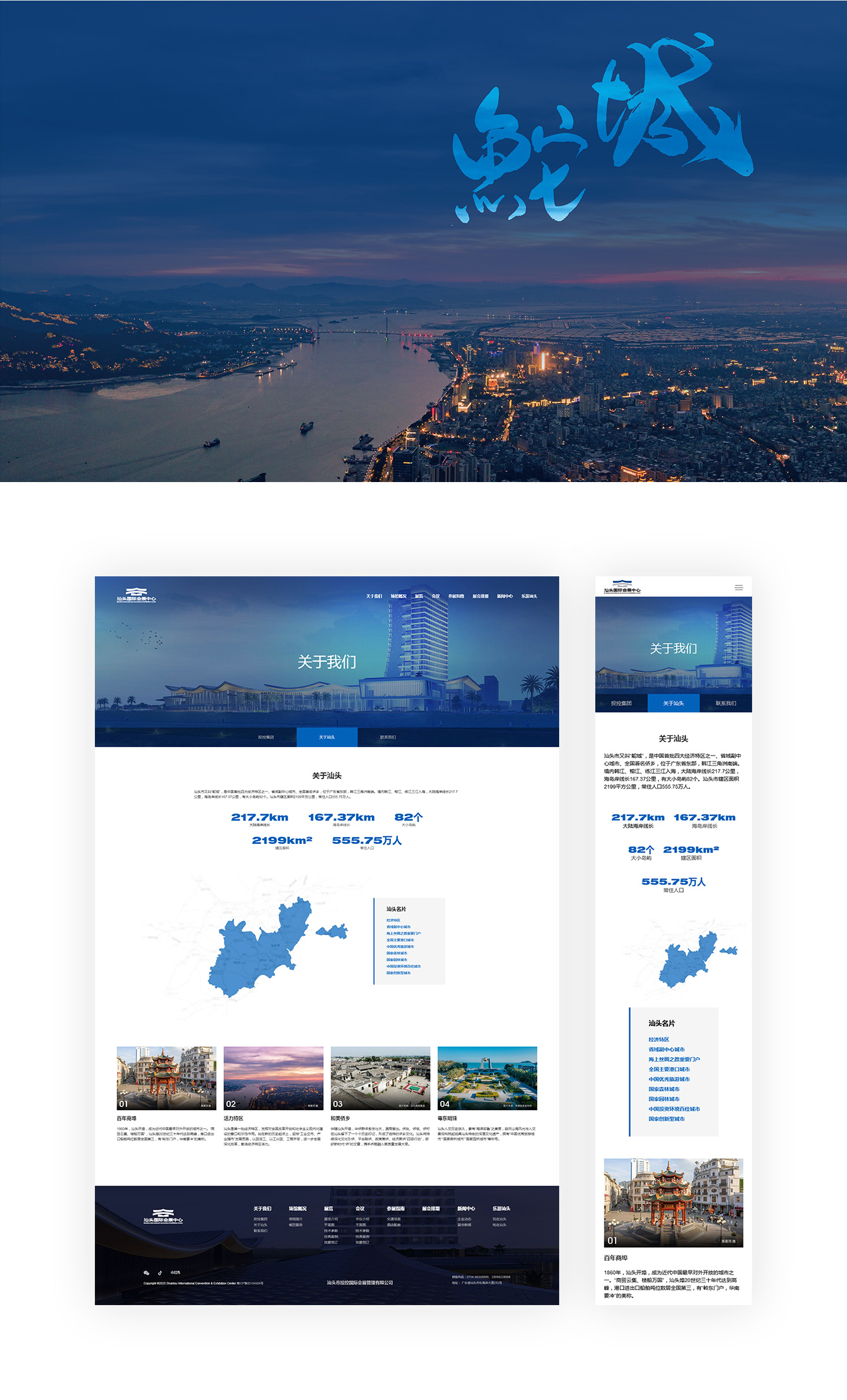Open the 04 粤东明珠 image card
The image size is (847, 1400).
point(487,1077)
